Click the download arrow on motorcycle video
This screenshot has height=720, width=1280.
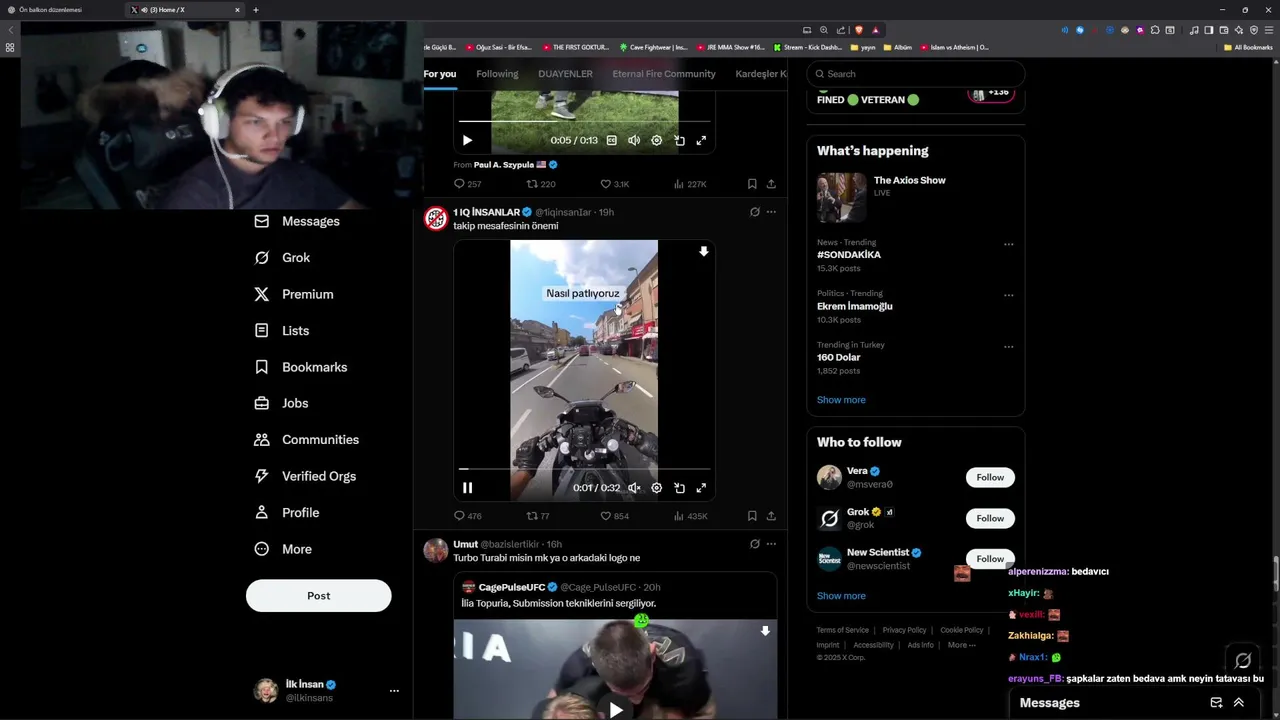703,252
